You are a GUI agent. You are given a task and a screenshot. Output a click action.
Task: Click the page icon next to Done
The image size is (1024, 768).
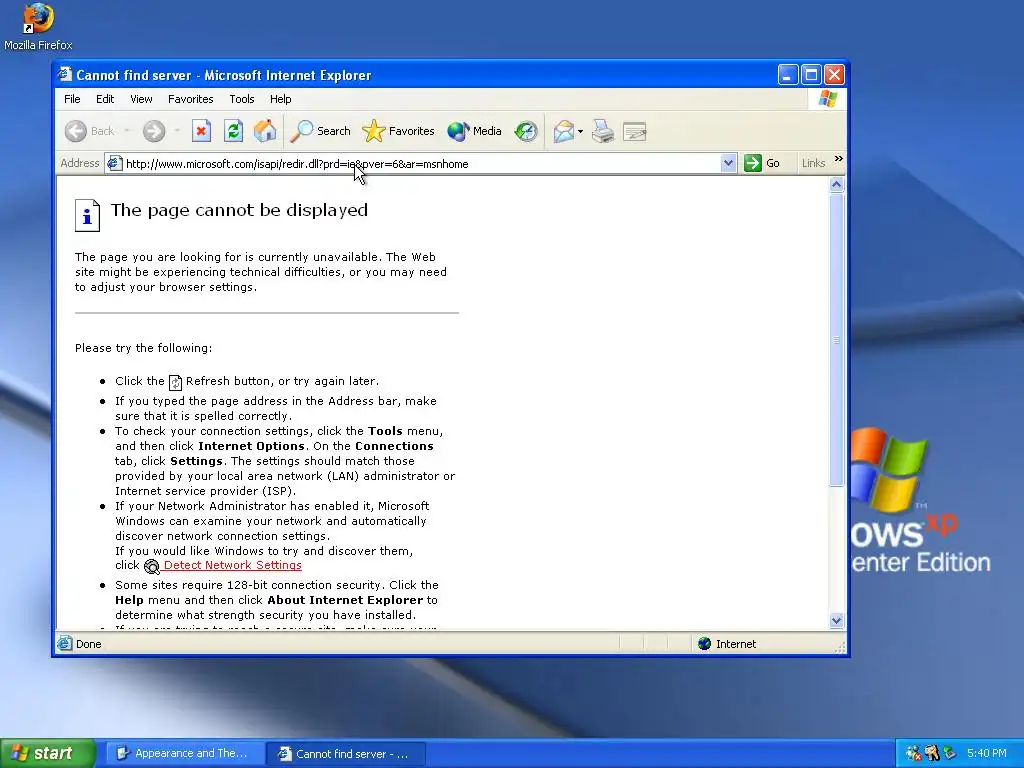(x=65, y=644)
